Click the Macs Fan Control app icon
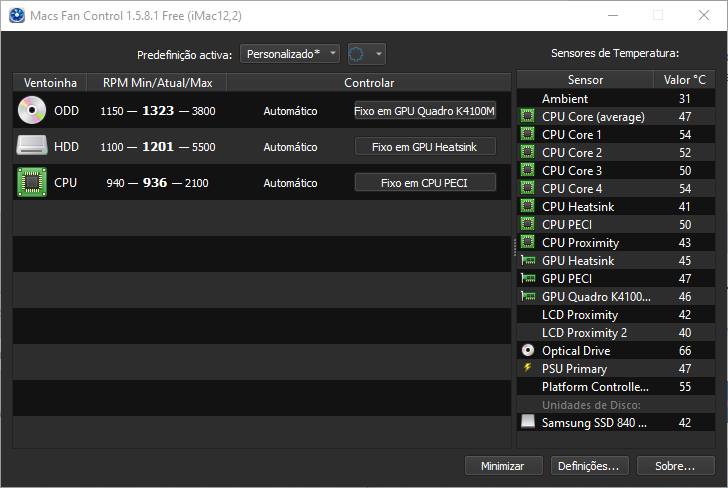Image resolution: width=728 pixels, height=488 pixels. click(x=17, y=15)
